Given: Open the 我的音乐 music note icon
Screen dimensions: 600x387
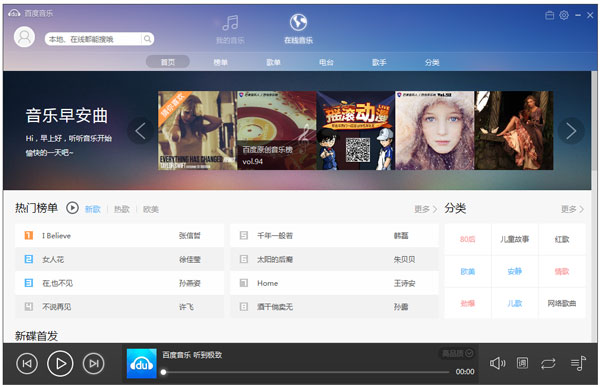Looking at the screenshot, I should click(x=230, y=23).
